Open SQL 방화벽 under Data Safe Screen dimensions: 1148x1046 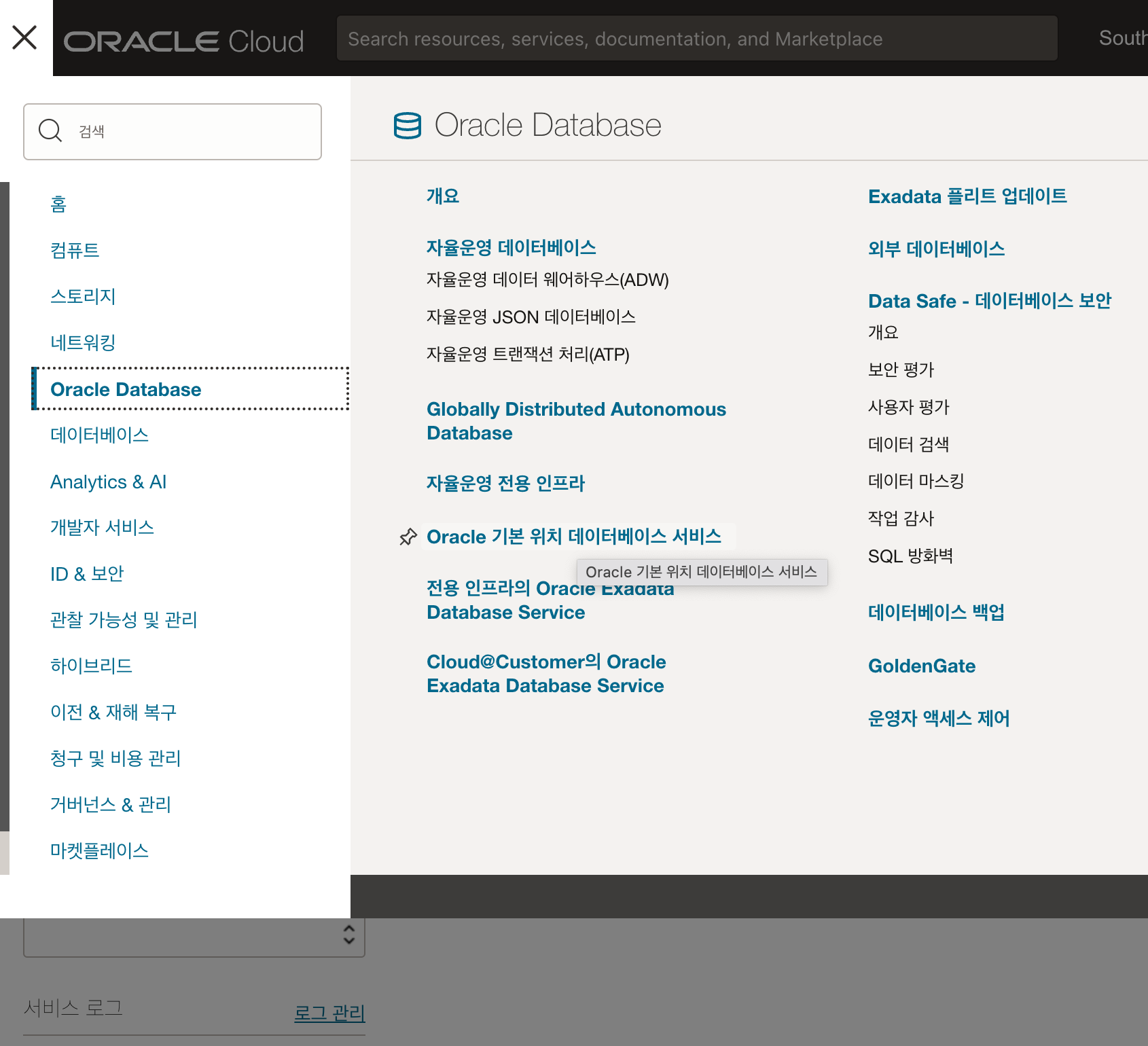click(910, 556)
